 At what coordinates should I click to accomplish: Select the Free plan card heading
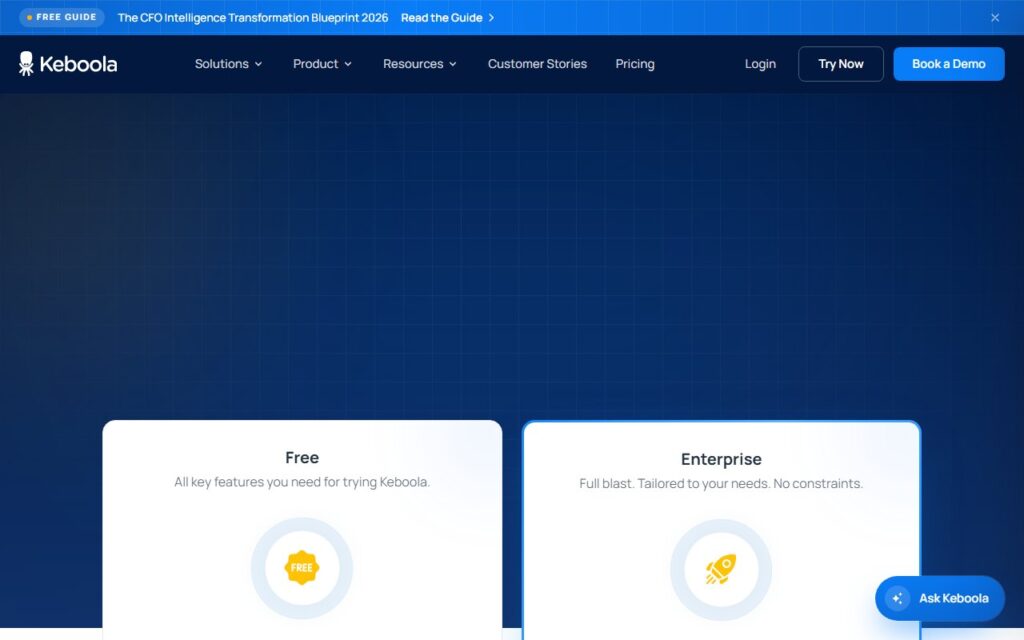point(302,457)
